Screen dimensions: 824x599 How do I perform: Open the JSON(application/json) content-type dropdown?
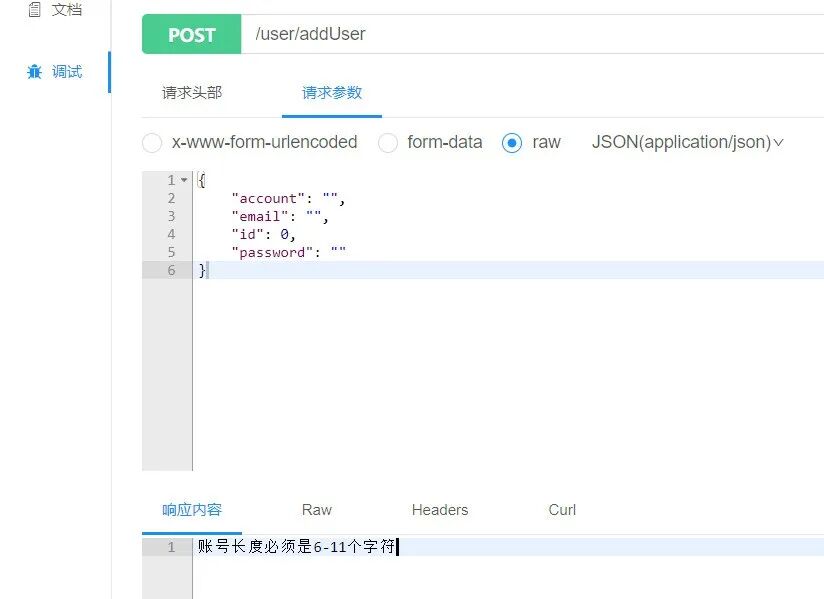(687, 143)
